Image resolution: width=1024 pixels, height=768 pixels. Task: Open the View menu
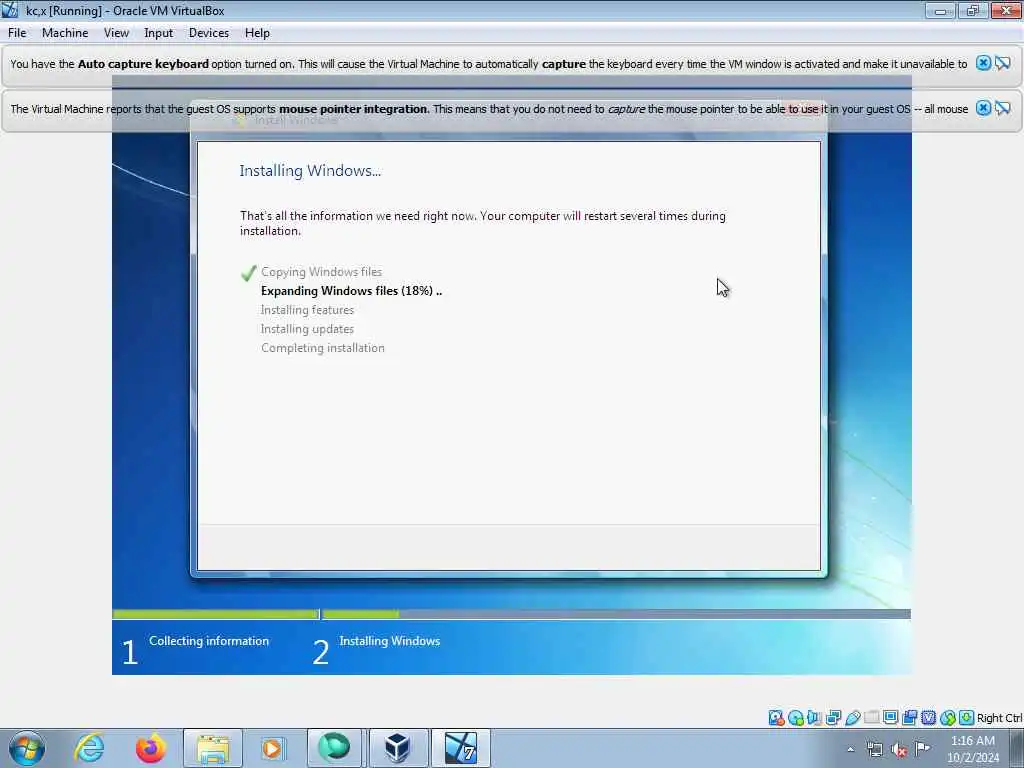[x=116, y=33]
